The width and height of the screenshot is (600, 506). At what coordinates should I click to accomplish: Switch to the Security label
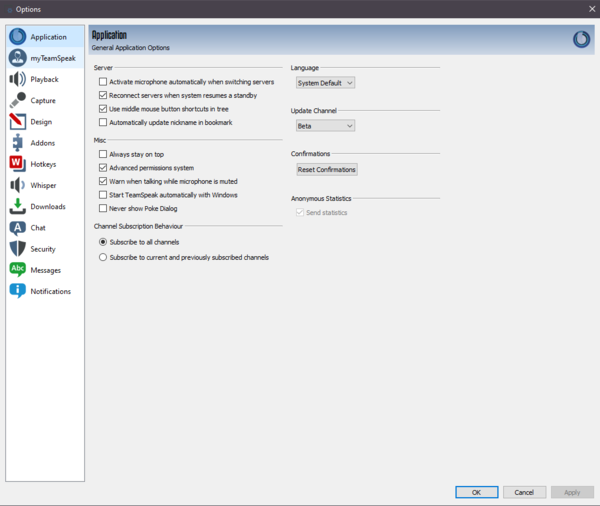pos(43,249)
